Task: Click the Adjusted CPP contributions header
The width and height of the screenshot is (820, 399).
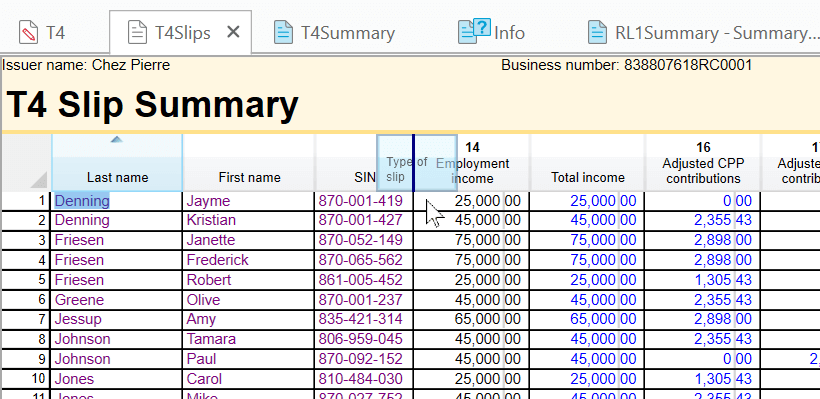Action: [703, 163]
